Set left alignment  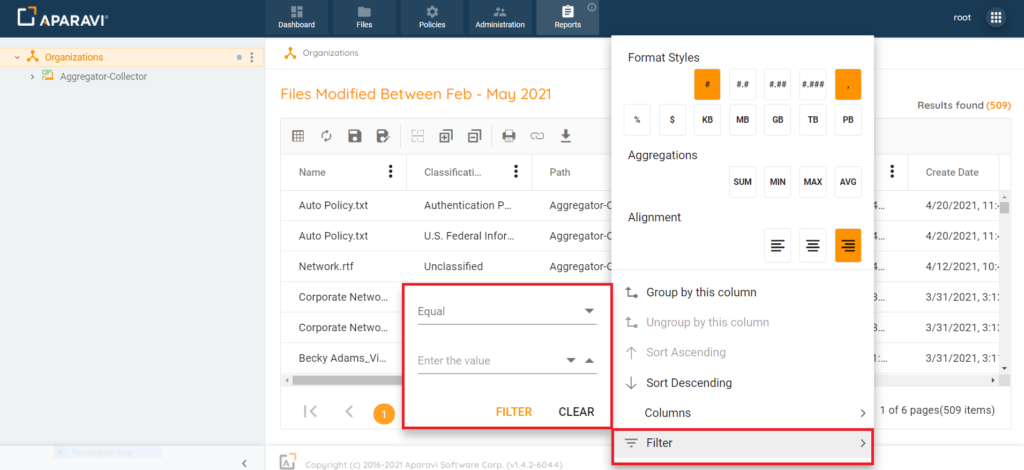click(x=777, y=245)
